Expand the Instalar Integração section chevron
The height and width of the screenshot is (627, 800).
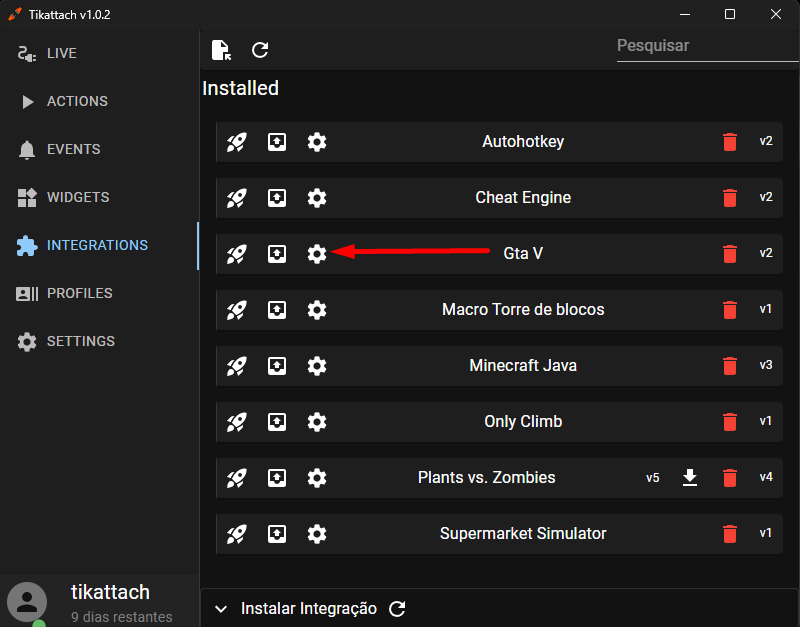pyautogui.click(x=221, y=609)
